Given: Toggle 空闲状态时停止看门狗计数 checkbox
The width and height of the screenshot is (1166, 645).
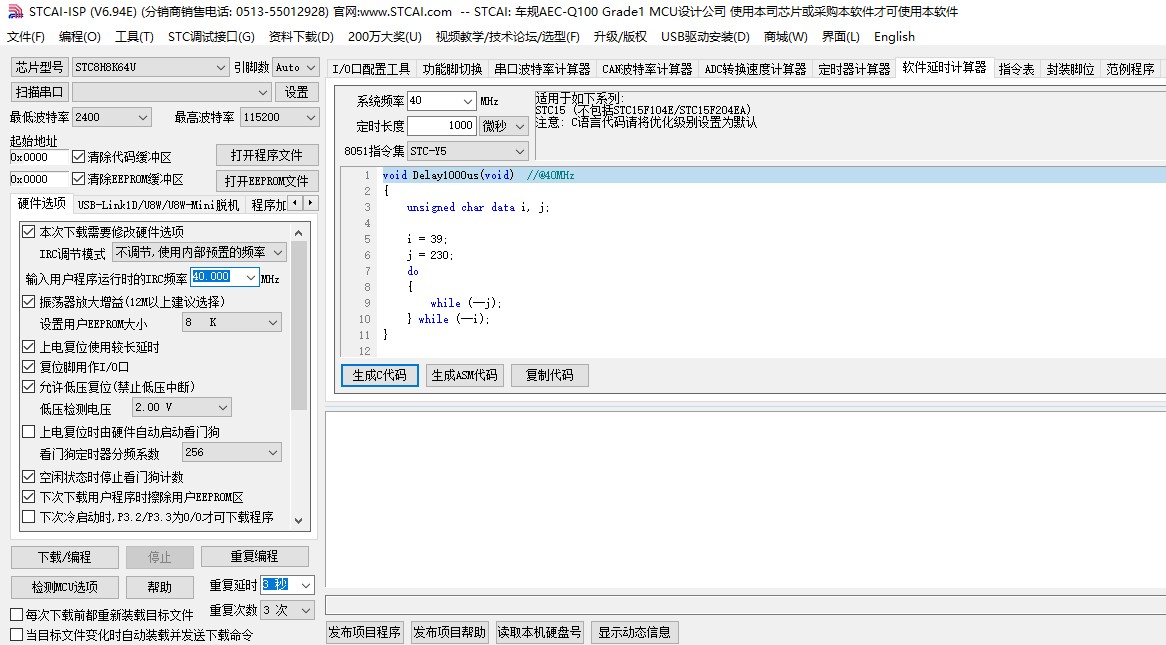Looking at the screenshot, I should click(28, 477).
